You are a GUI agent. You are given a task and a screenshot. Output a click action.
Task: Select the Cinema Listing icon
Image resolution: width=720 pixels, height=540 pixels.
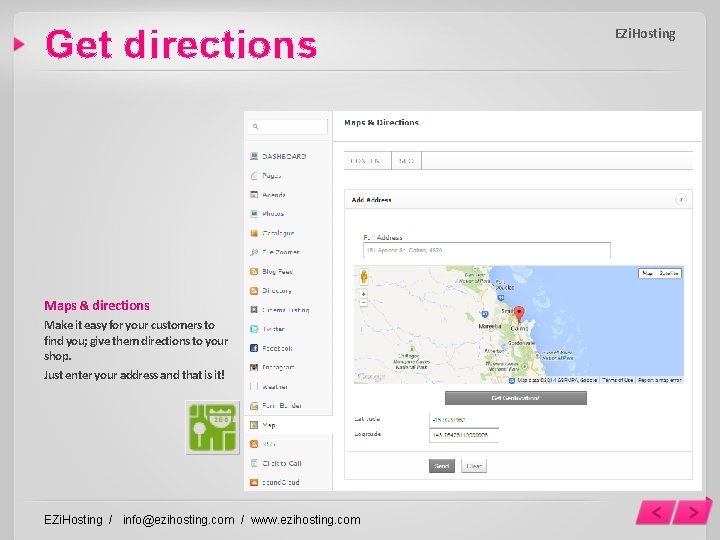point(254,310)
